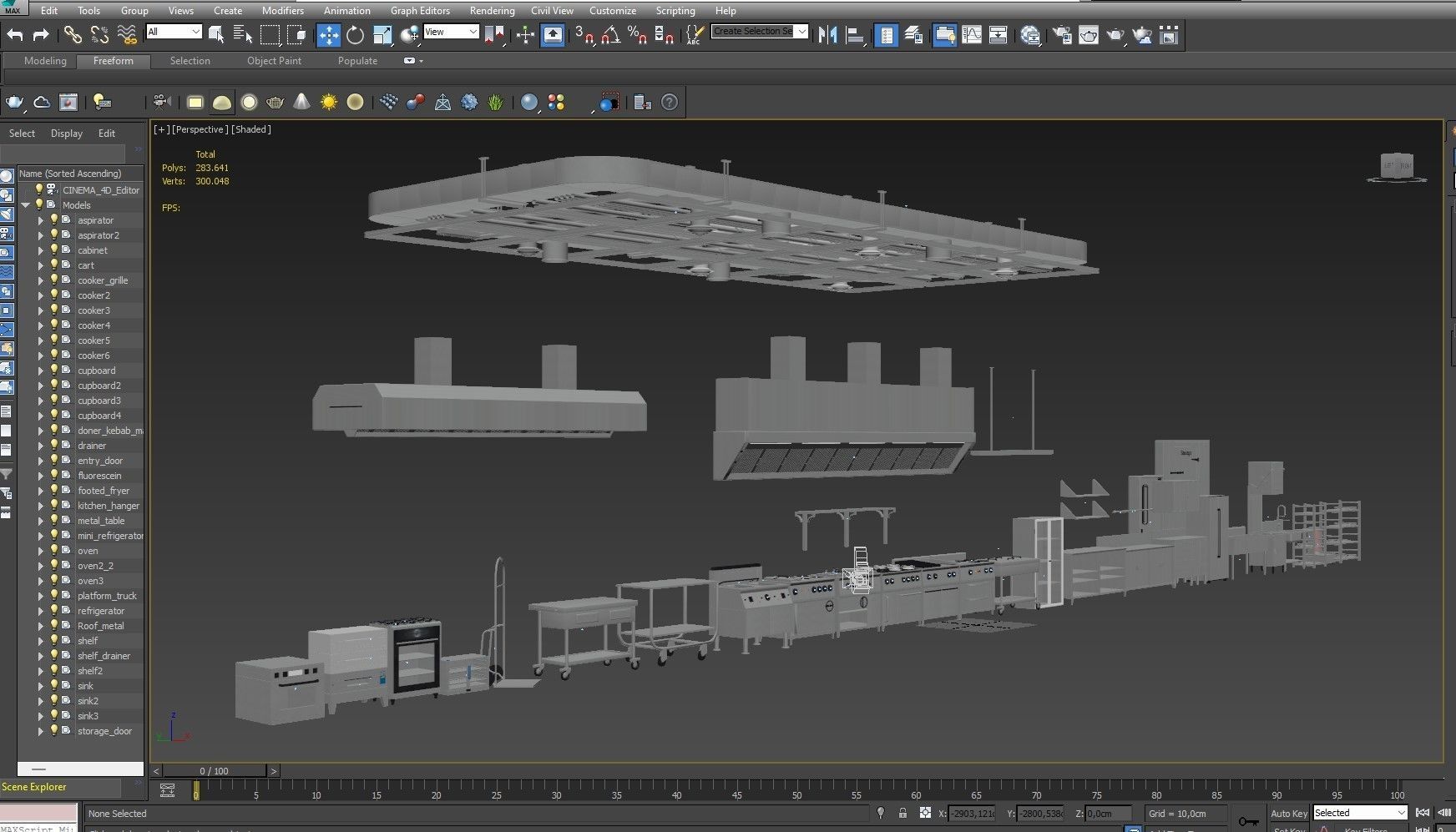Toggle Spinner Snap in the toolbar

(664, 35)
